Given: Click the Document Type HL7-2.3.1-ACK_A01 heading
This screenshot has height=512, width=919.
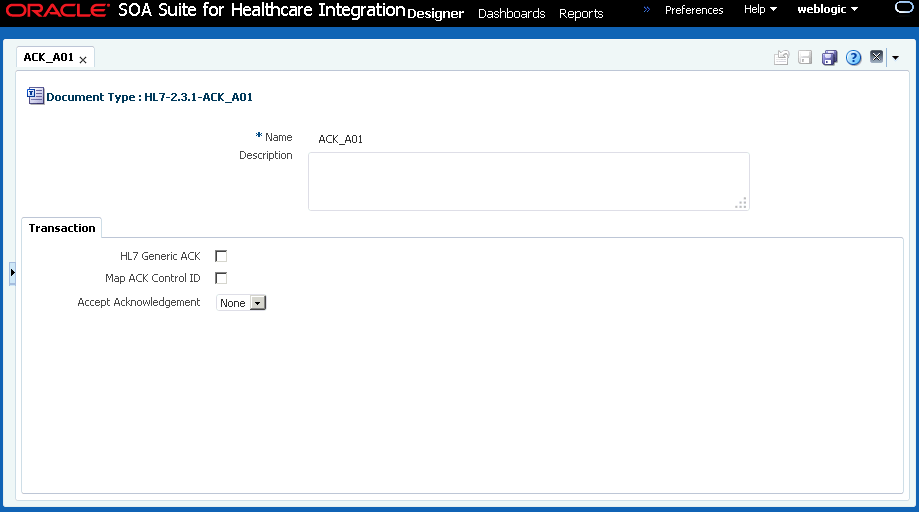Looking at the screenshot, I should tap(149, 97).
